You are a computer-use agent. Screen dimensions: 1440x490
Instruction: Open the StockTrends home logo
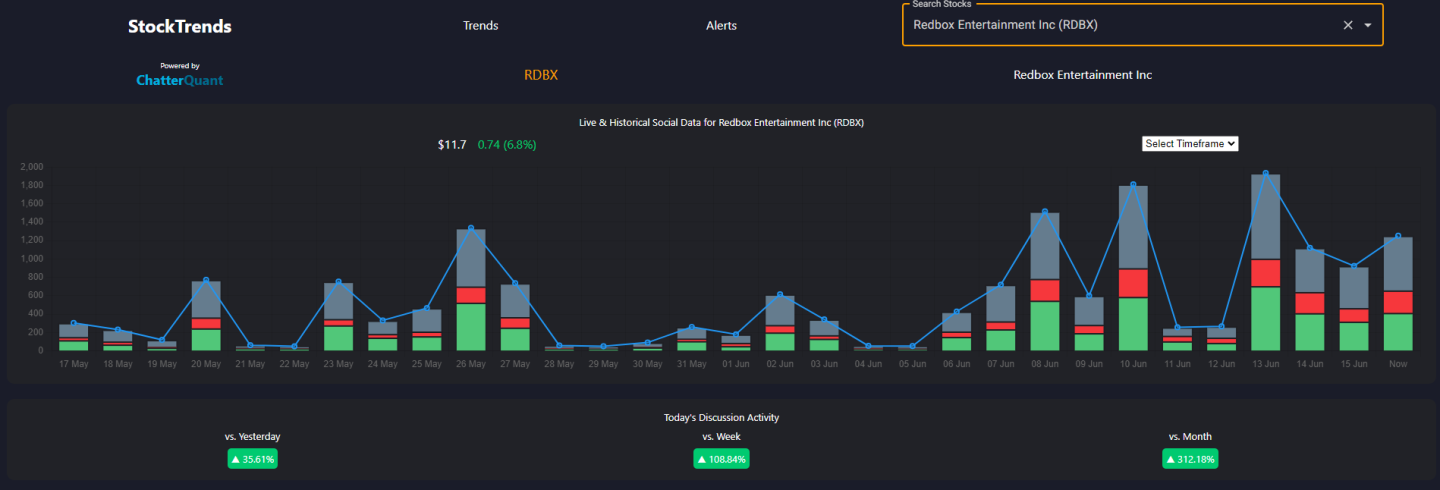[180, 27]
